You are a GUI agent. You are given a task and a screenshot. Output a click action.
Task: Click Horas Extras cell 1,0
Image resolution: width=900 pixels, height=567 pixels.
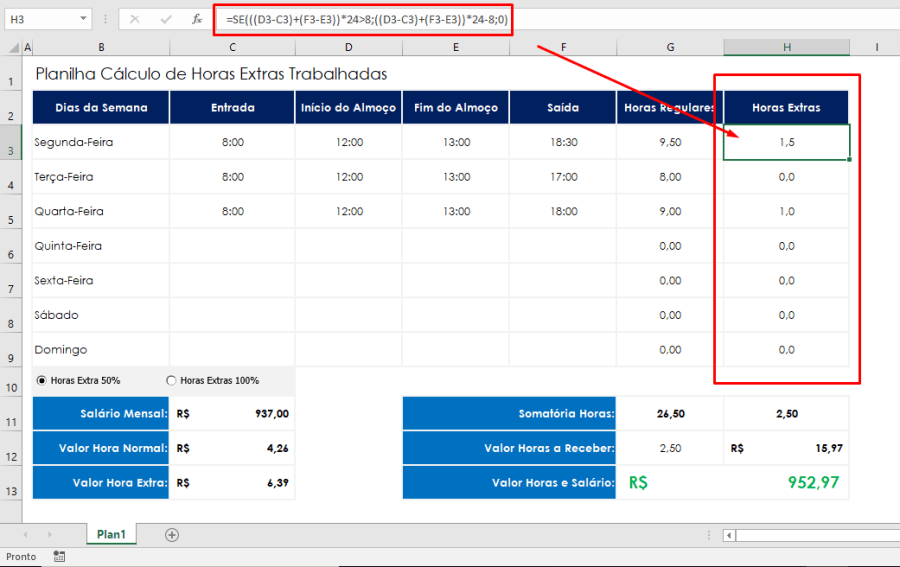point(786,211)
